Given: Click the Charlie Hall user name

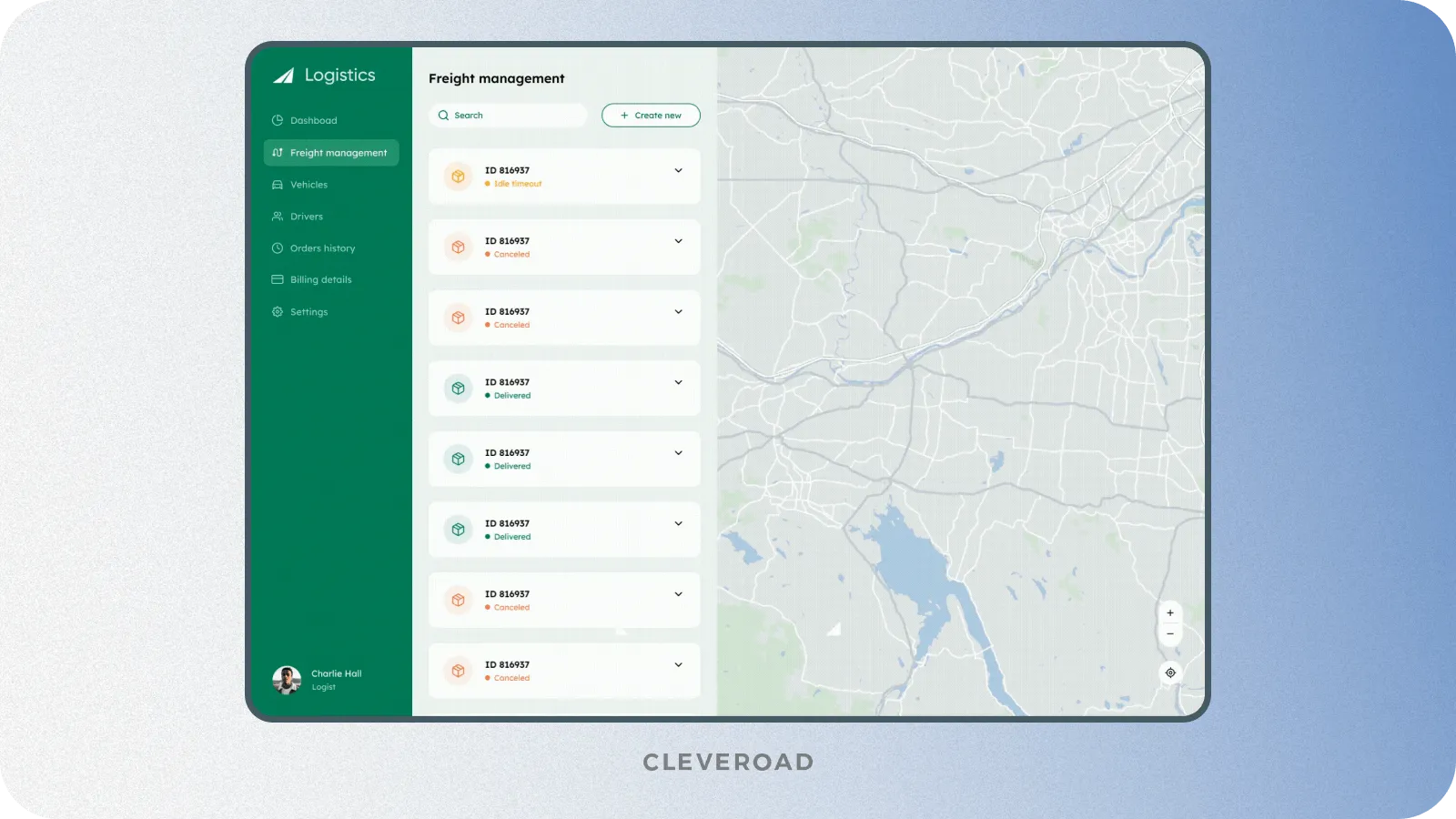Looking at the screenshot, I should [x=337, y=674].
